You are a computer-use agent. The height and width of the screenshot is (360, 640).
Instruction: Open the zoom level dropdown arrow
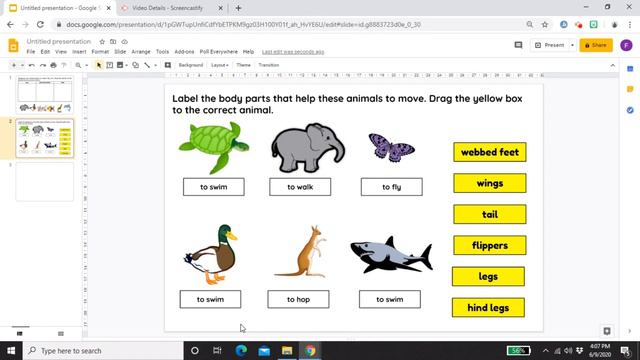click(x=87, y=65)
